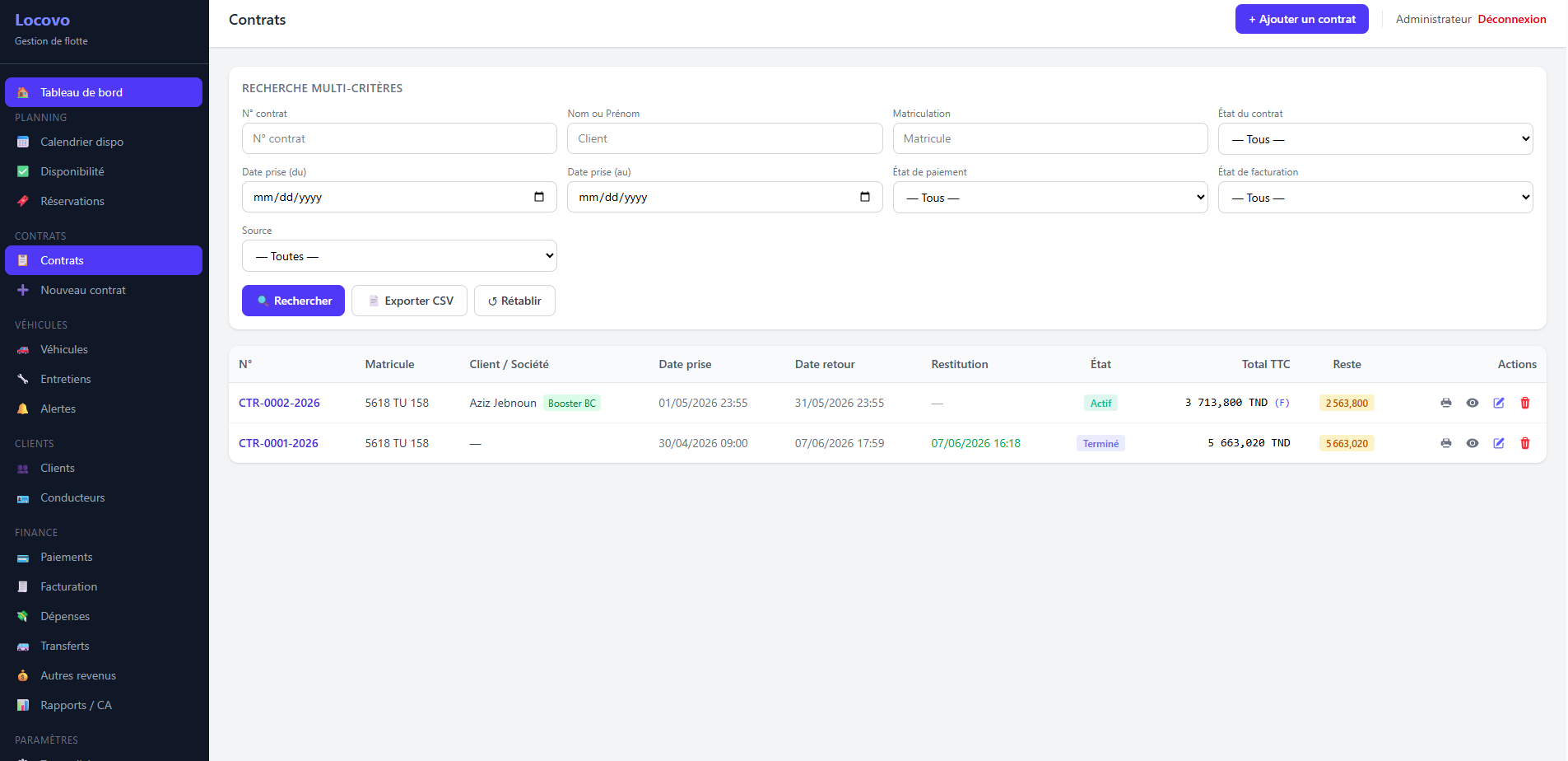This screenshot has width=1568, height=761.
Task: Click restitution date 07/06/2026 16:18
Action: [975, 443]
